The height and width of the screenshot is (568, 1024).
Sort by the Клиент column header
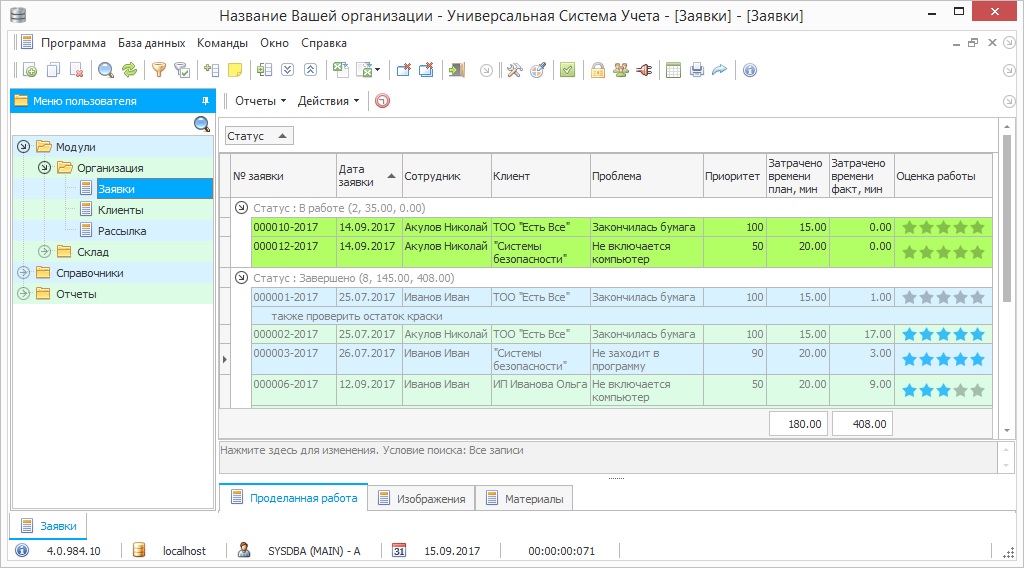pyautogui.click(x=541, y=176)
